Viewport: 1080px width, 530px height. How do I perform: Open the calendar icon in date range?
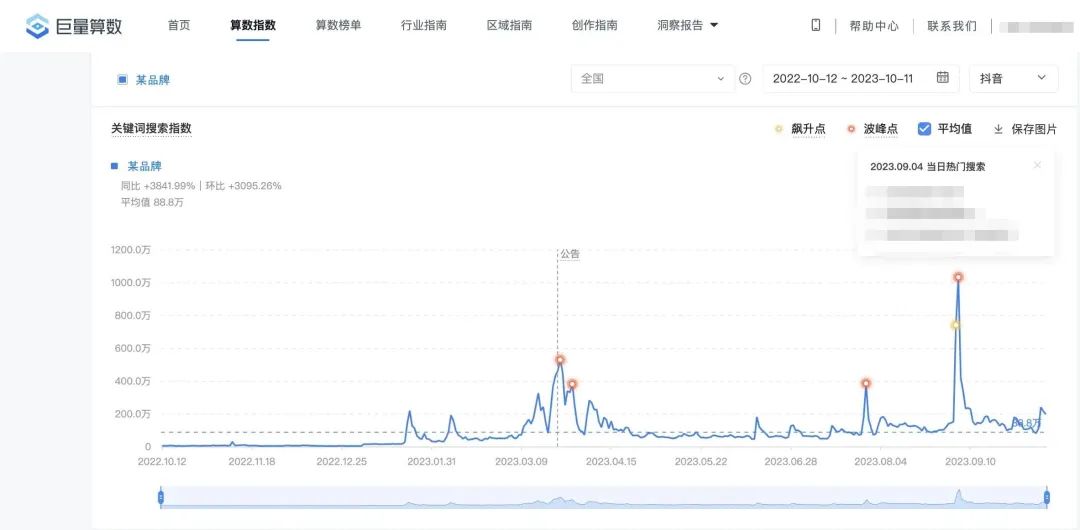click(x=942, y=77)
